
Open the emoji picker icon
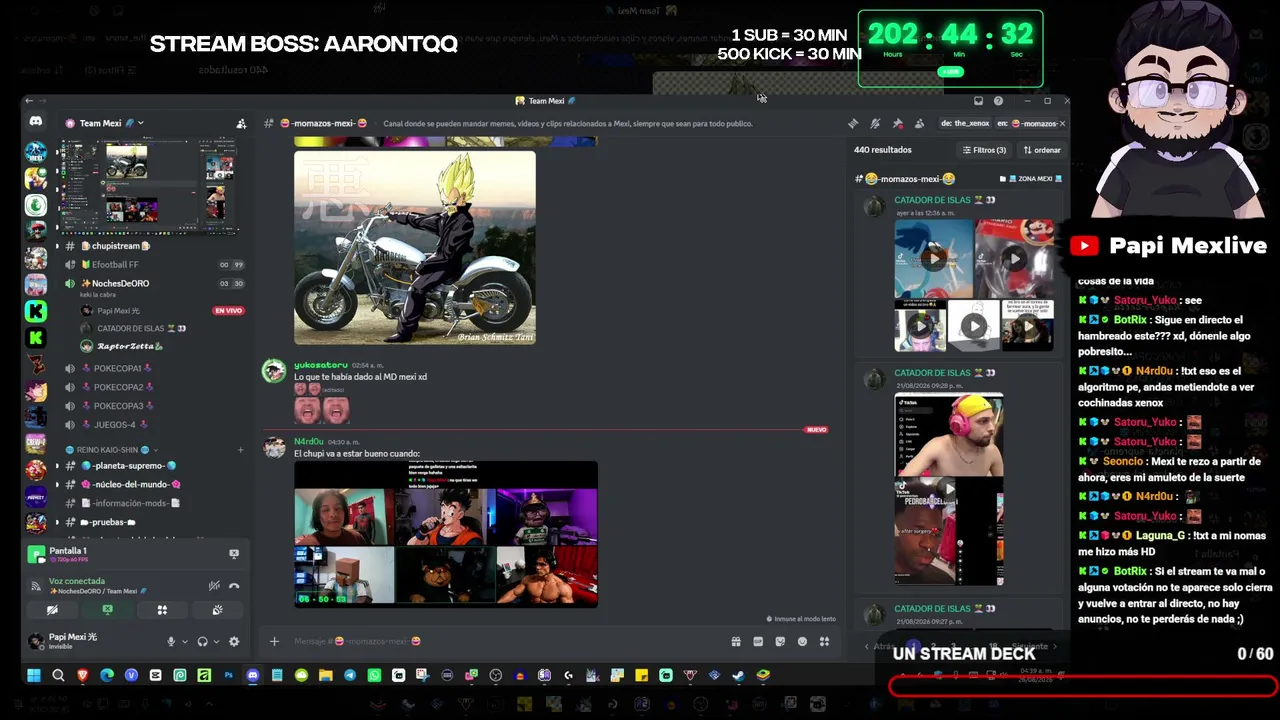point(802,642)
